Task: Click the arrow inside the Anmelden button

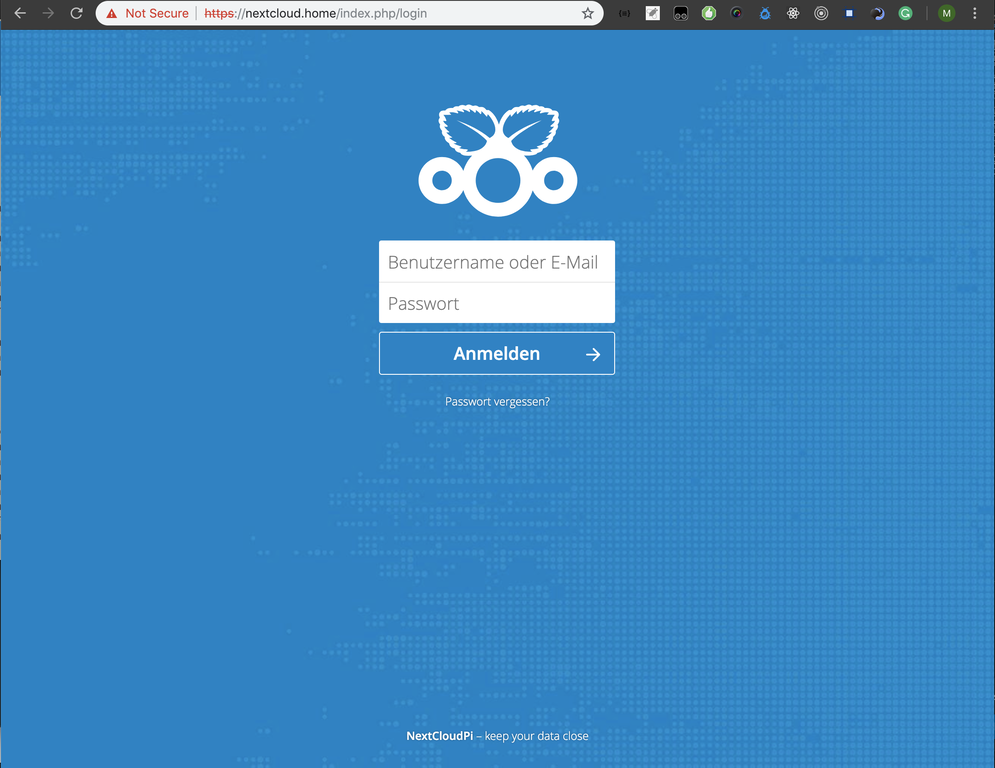Action: (x=595, y=353)
